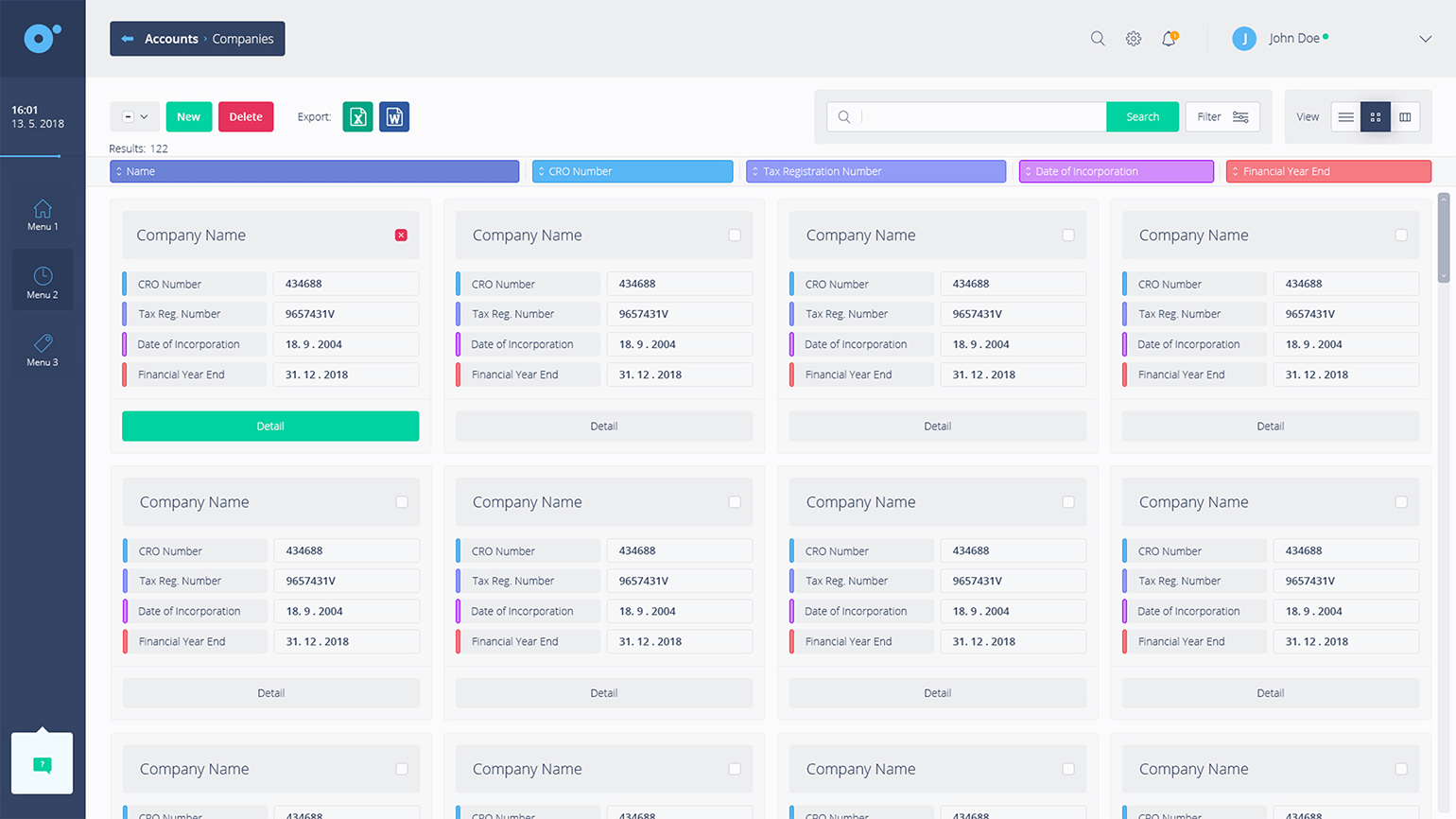Screen dimensions: 1456x819
Task: Click the header search magnifier icon
Action: pos(1097,39)
